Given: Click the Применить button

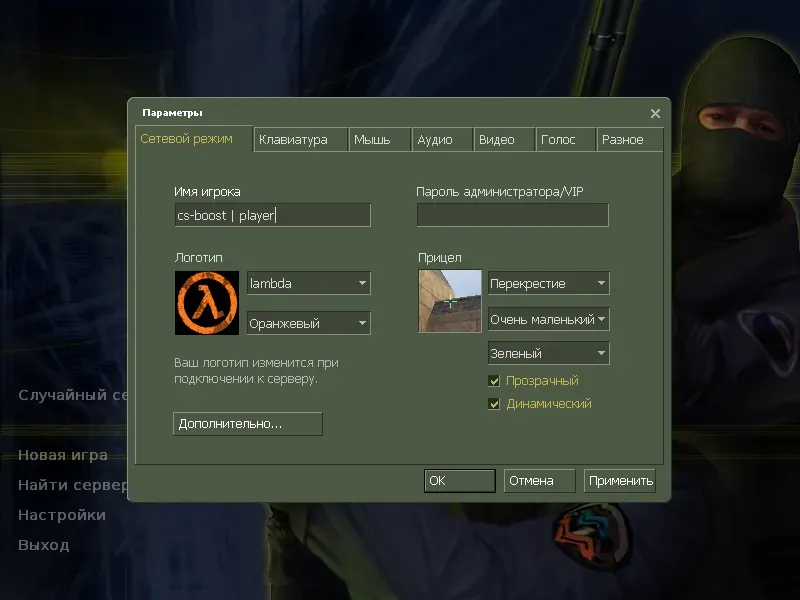Looking at the screenshot, I should click(620, 481).
